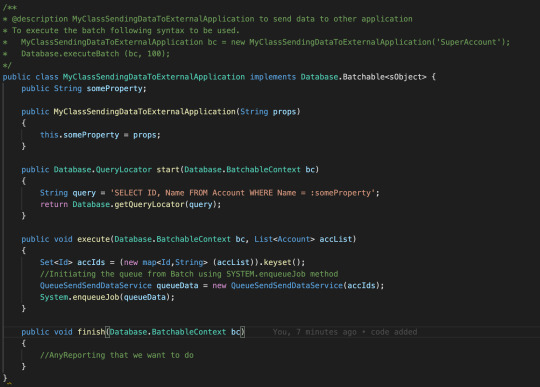540x387 pixels.
Task: Click the 'Database.executeBatch (bc, 100);' comment line
Action: click(95, 54)
